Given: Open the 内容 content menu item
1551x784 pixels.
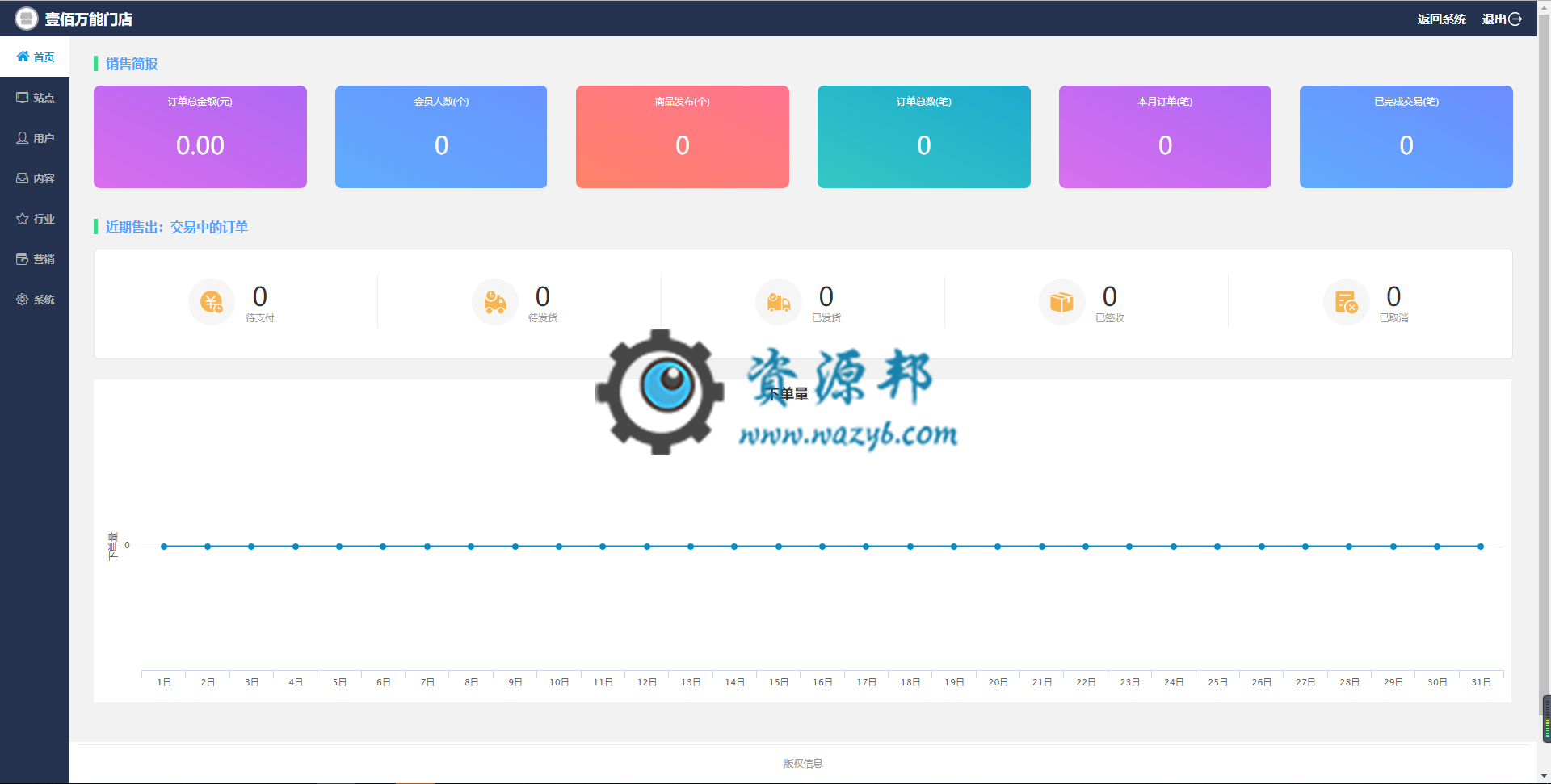Looking at the screenshot, I should point(35,178).
